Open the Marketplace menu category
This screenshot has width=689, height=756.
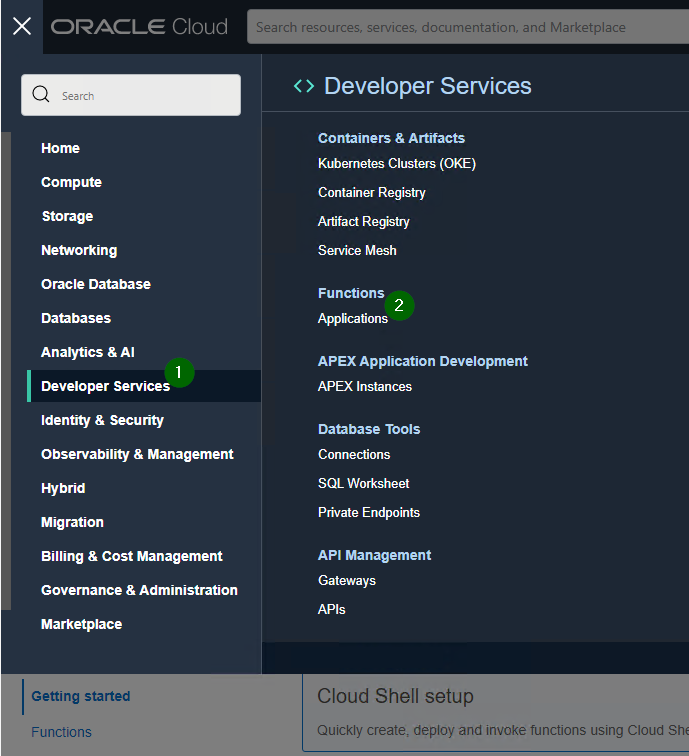(x=81, y=624)
